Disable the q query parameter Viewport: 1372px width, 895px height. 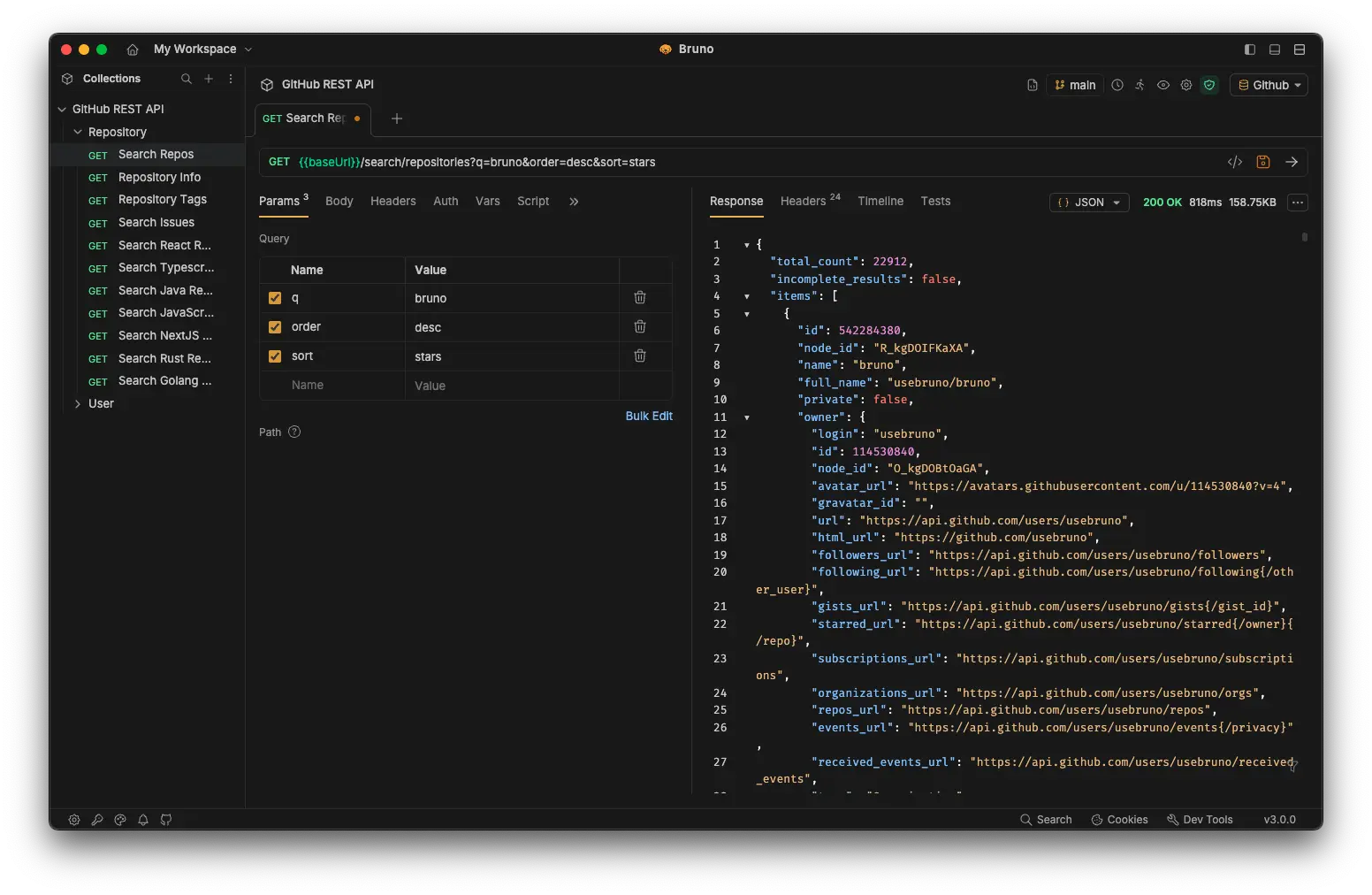pos(275,298)
